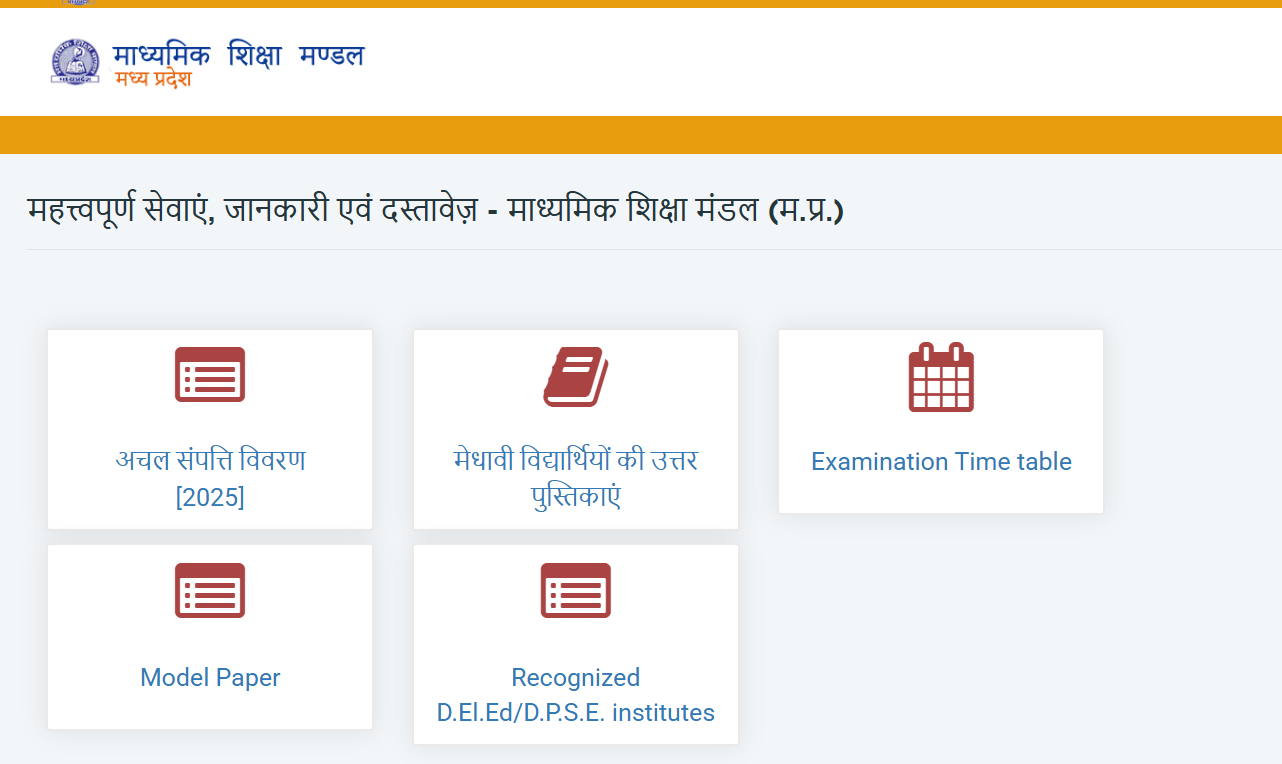
Task: Open the Examination Time table link
Action: (x=941, y=462)
